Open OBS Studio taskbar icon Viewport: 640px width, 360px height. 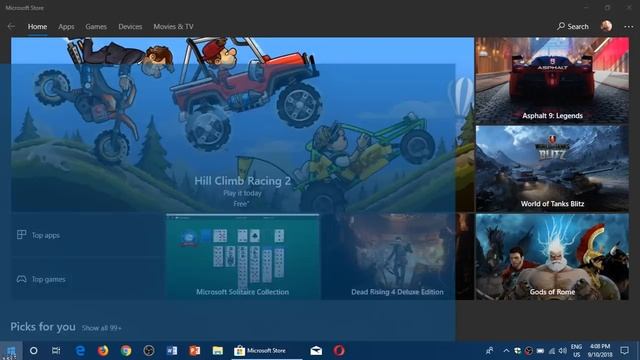[x=149, y=351]
